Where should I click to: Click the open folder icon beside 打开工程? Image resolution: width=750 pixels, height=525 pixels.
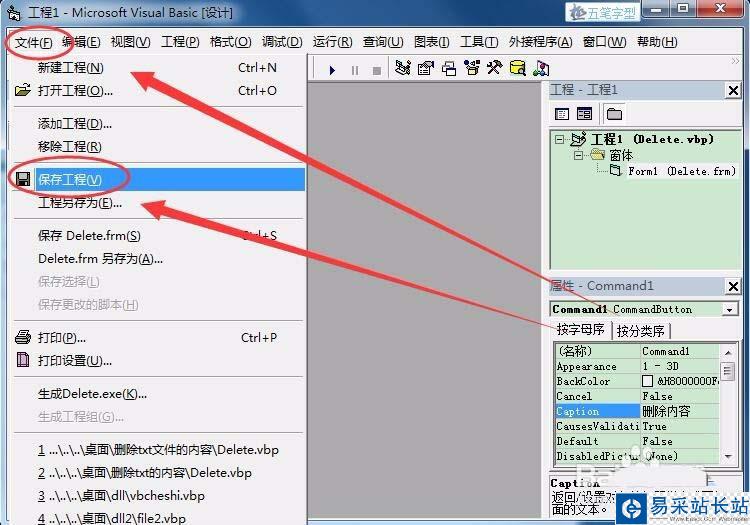tap(22, 89)
